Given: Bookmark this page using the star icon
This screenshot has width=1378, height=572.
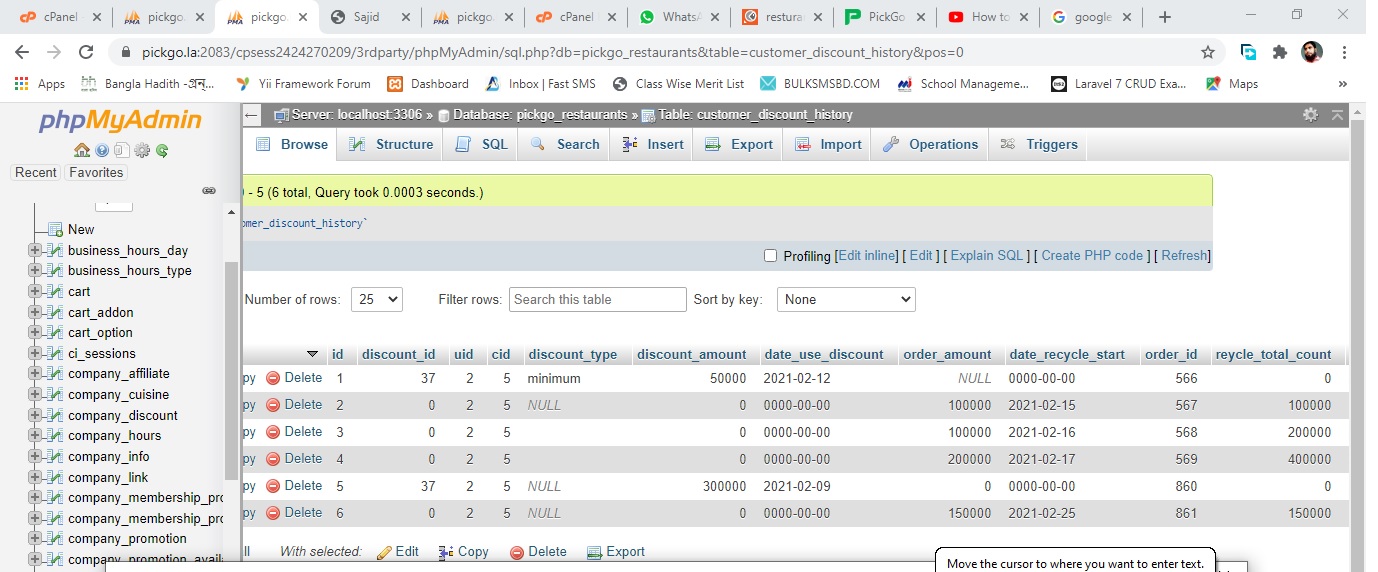Looking at the screenshot, I should (1208, 52).
